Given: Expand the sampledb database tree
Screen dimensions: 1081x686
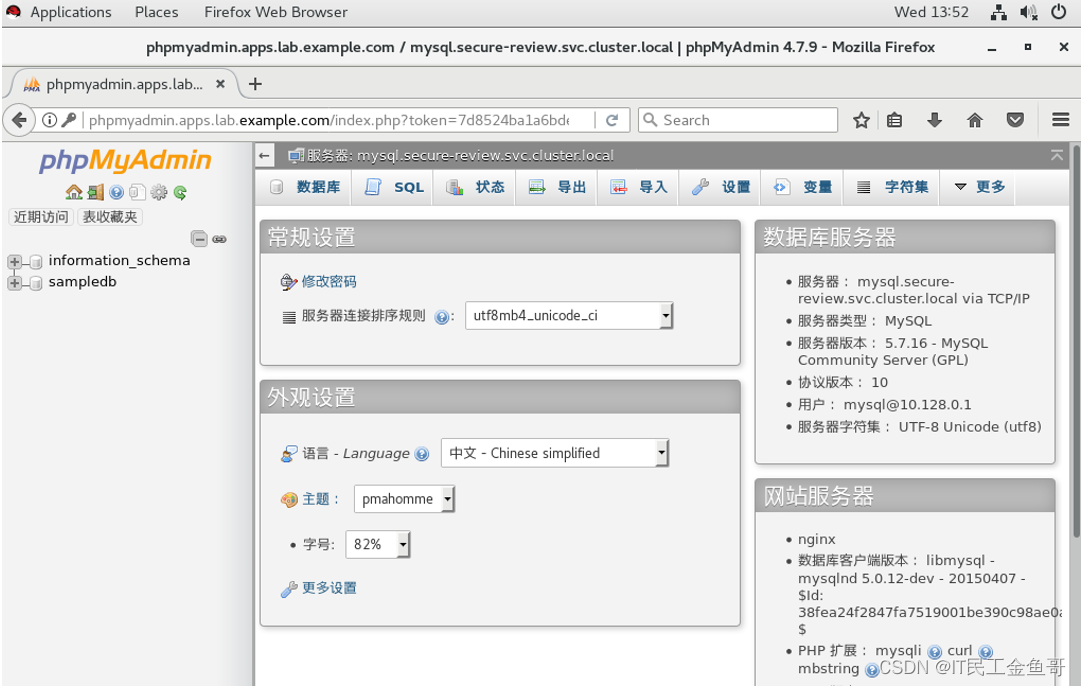Looking at the screenshot, I should 14,283.
